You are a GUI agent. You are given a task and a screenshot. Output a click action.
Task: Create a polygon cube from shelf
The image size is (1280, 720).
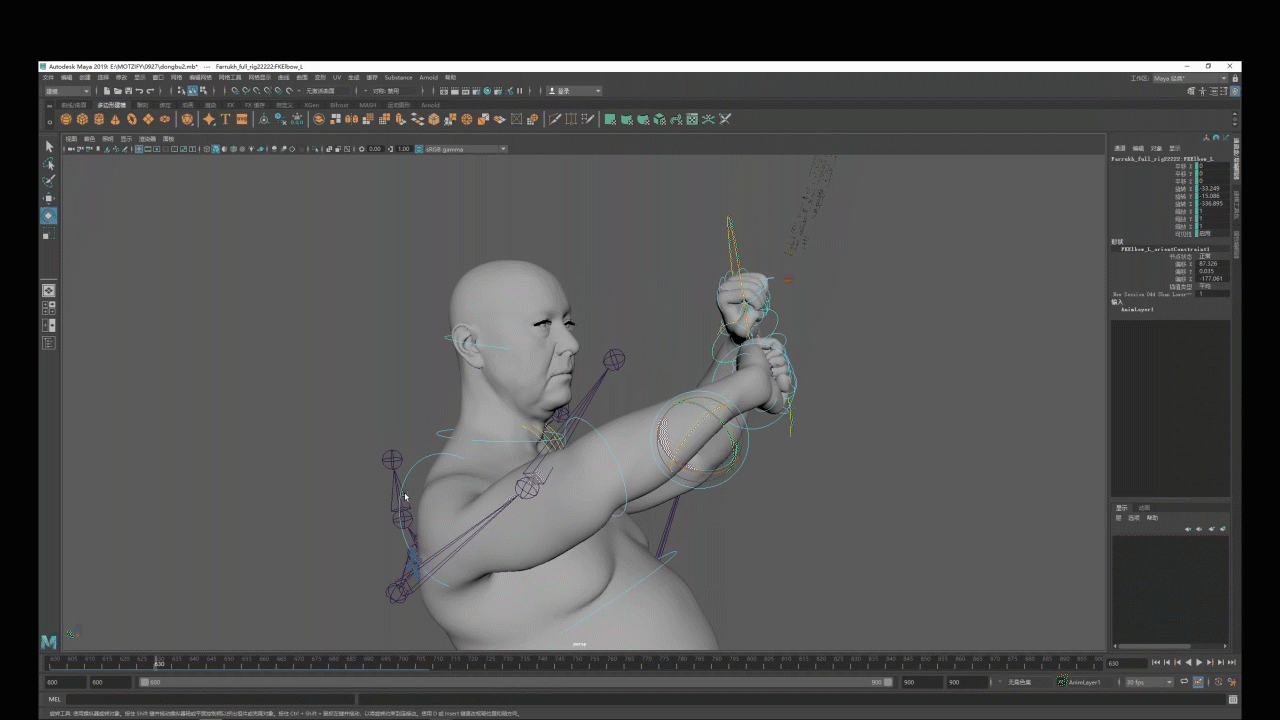tap(82, 119)
